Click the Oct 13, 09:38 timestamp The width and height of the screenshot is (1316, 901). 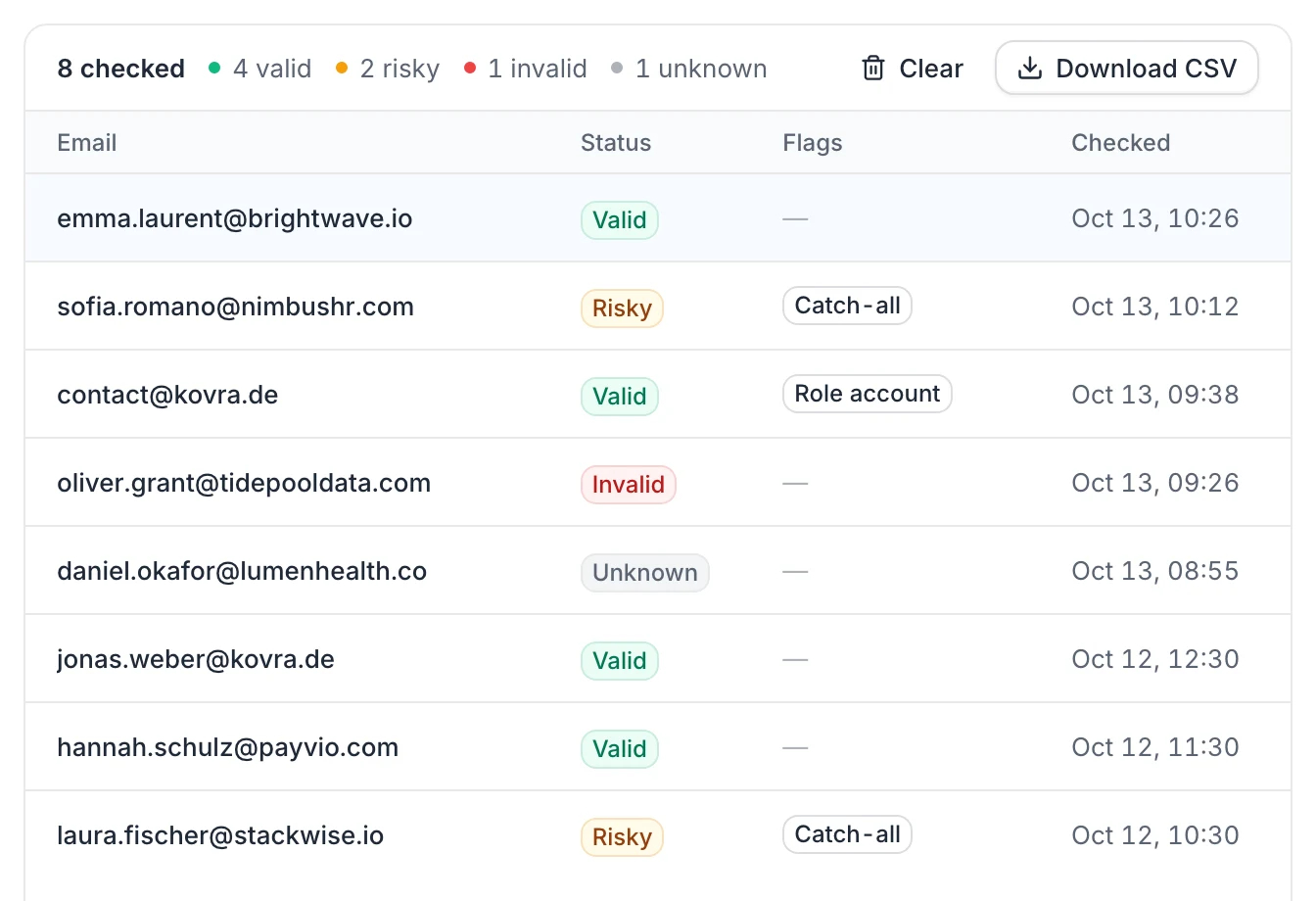click(1155, 395)
